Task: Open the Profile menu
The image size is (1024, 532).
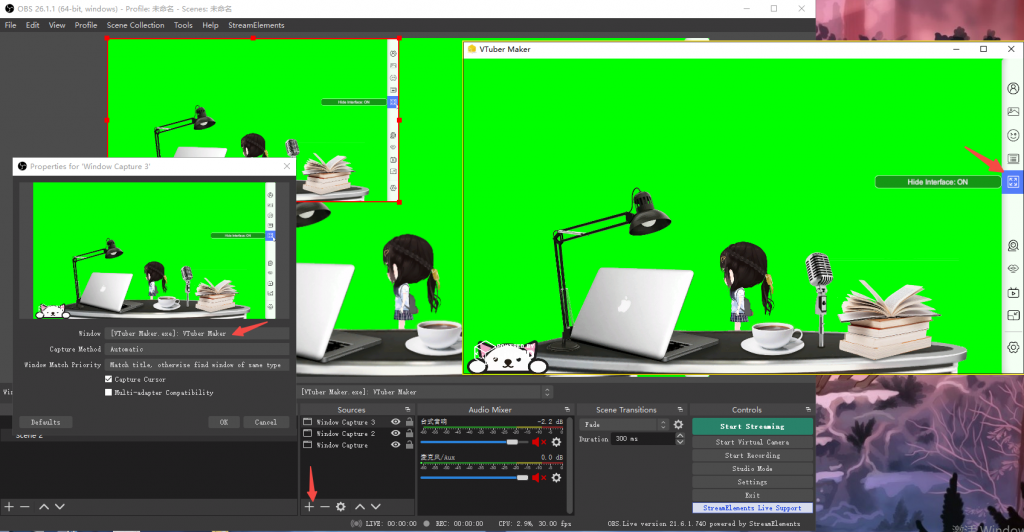Action: coord(86,25)
